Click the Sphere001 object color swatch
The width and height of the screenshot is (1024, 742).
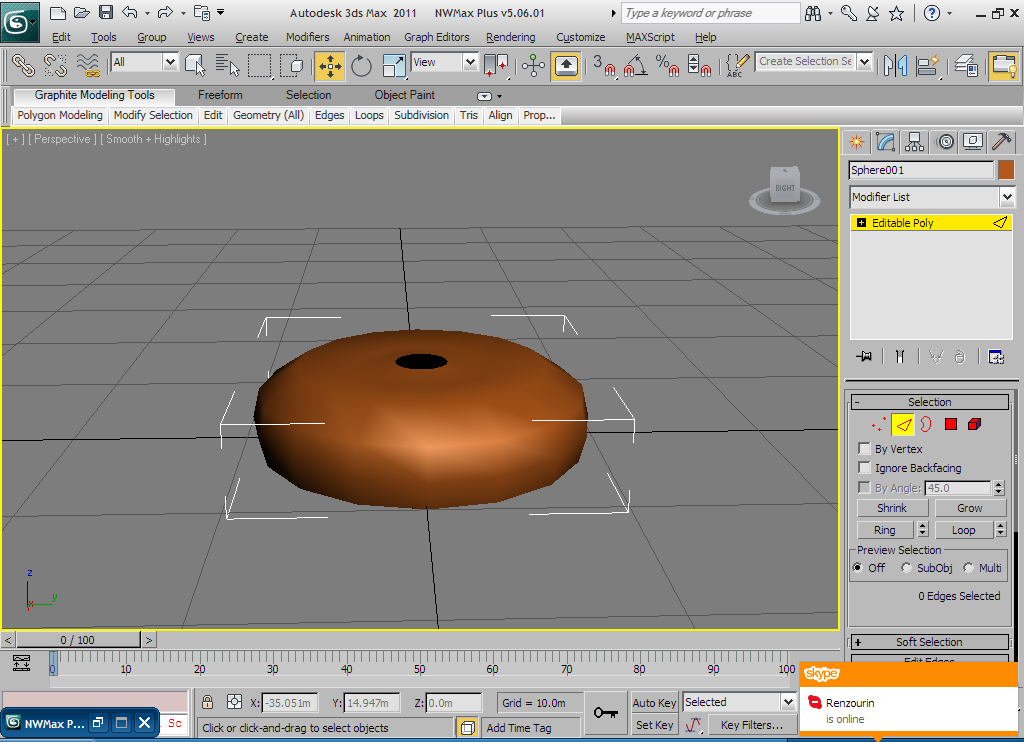tap(1006, 170)
